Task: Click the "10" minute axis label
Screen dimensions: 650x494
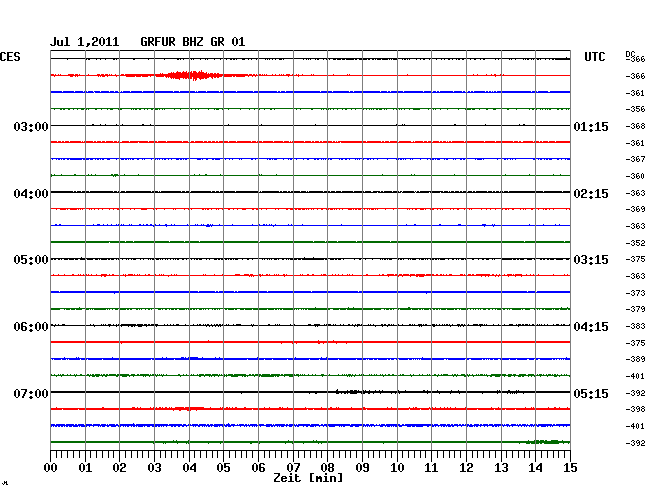Action: (397, 467)
